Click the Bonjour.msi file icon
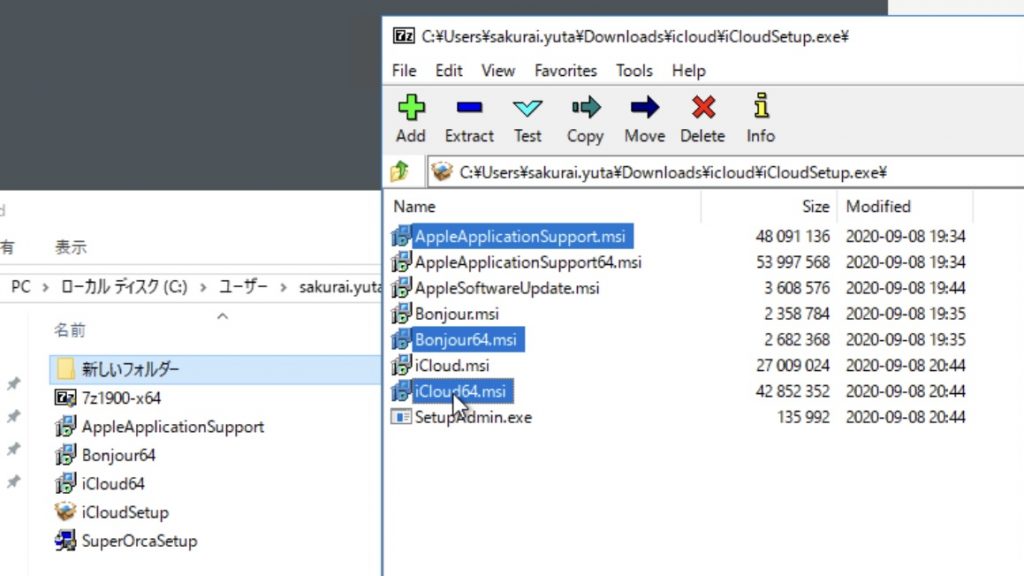Screen dimensions: 1024x576 point(401,313)
